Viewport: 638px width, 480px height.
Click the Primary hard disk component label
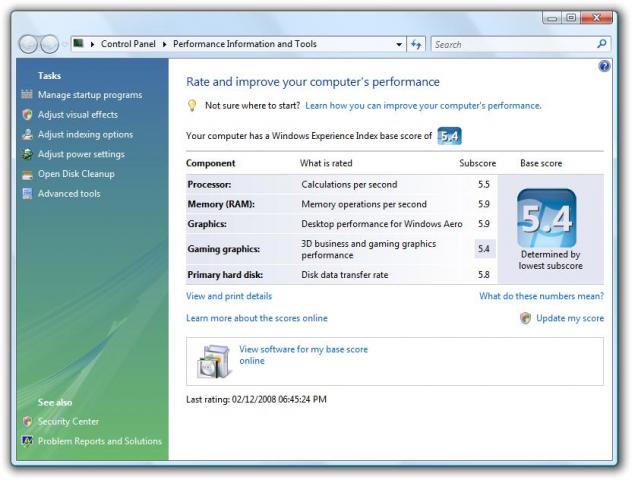click(225, 275)
